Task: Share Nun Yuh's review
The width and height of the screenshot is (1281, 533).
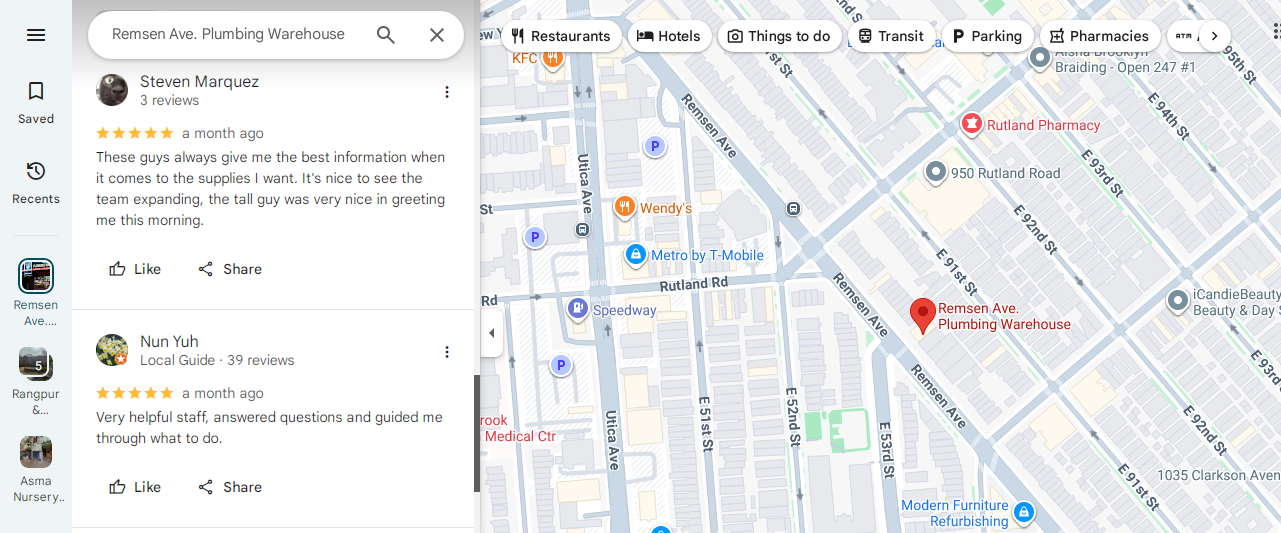Action: click(230, 487)
